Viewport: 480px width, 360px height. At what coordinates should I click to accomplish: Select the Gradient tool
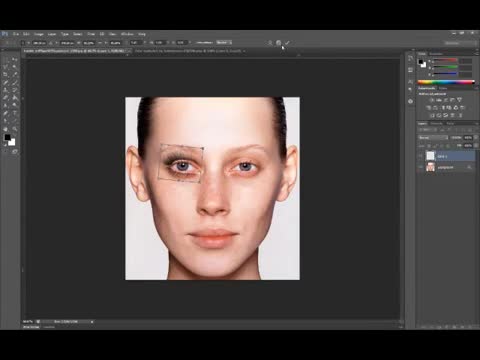[14, 98]
